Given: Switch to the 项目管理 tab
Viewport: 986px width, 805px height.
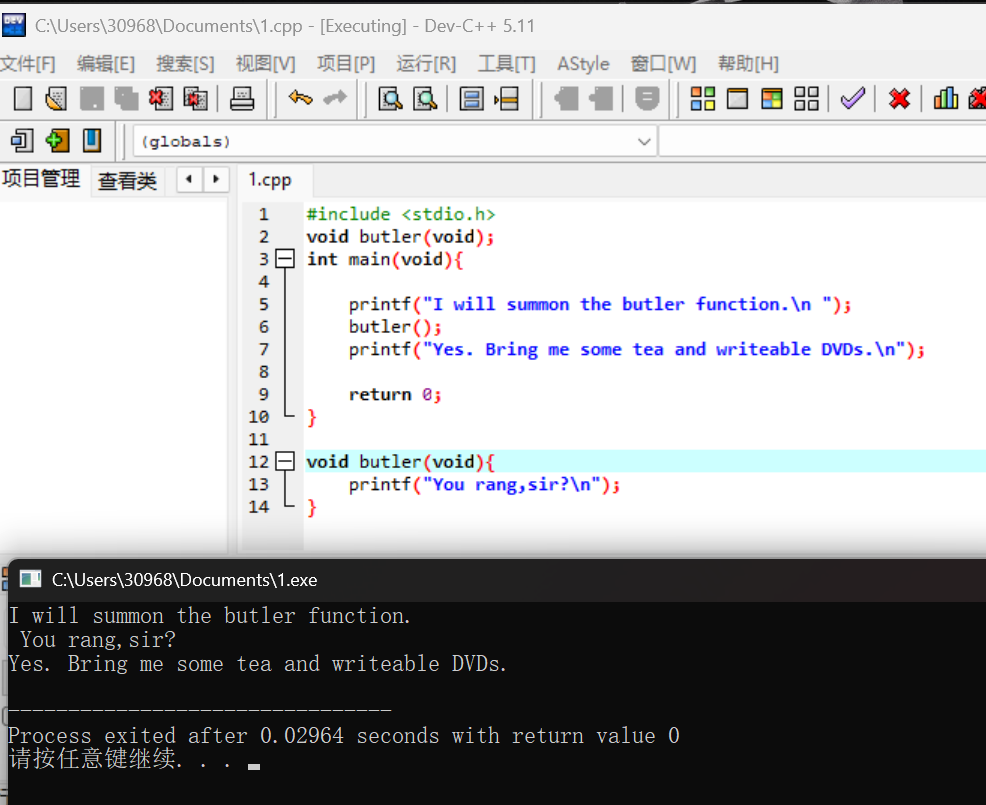Looking at the screenshot, I should [x=41, y=179].
